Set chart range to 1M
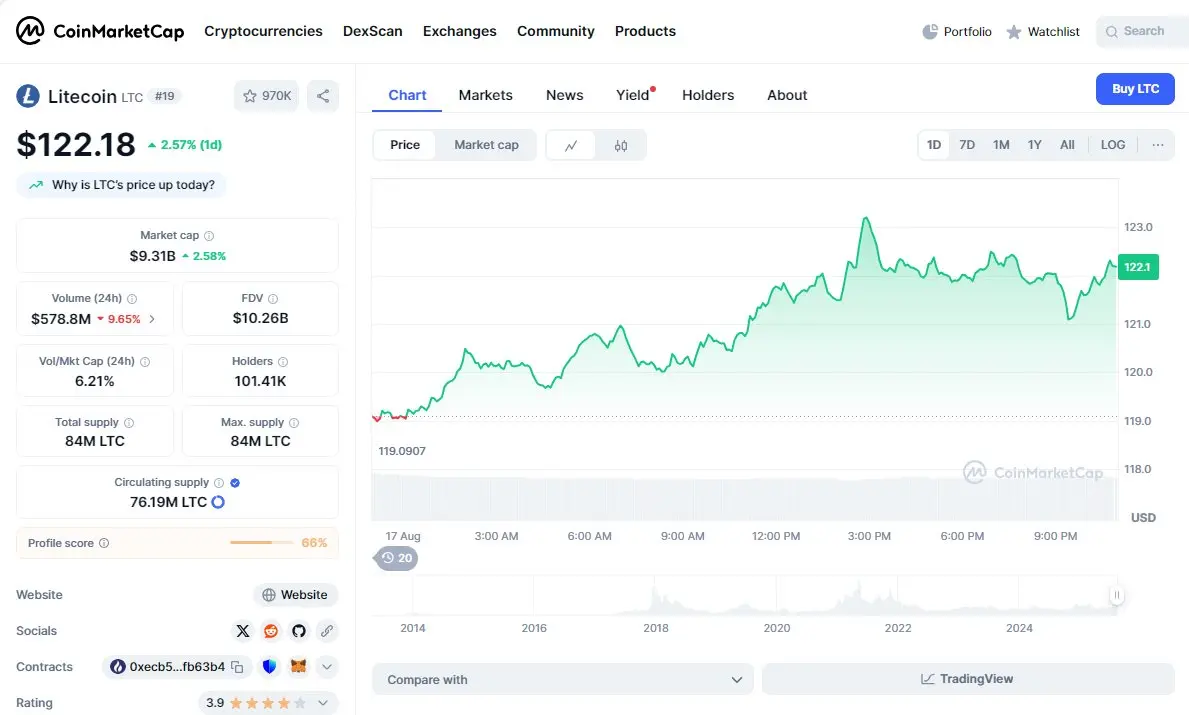Screen dimensions: 1189x715 (x=1001, y=145)
